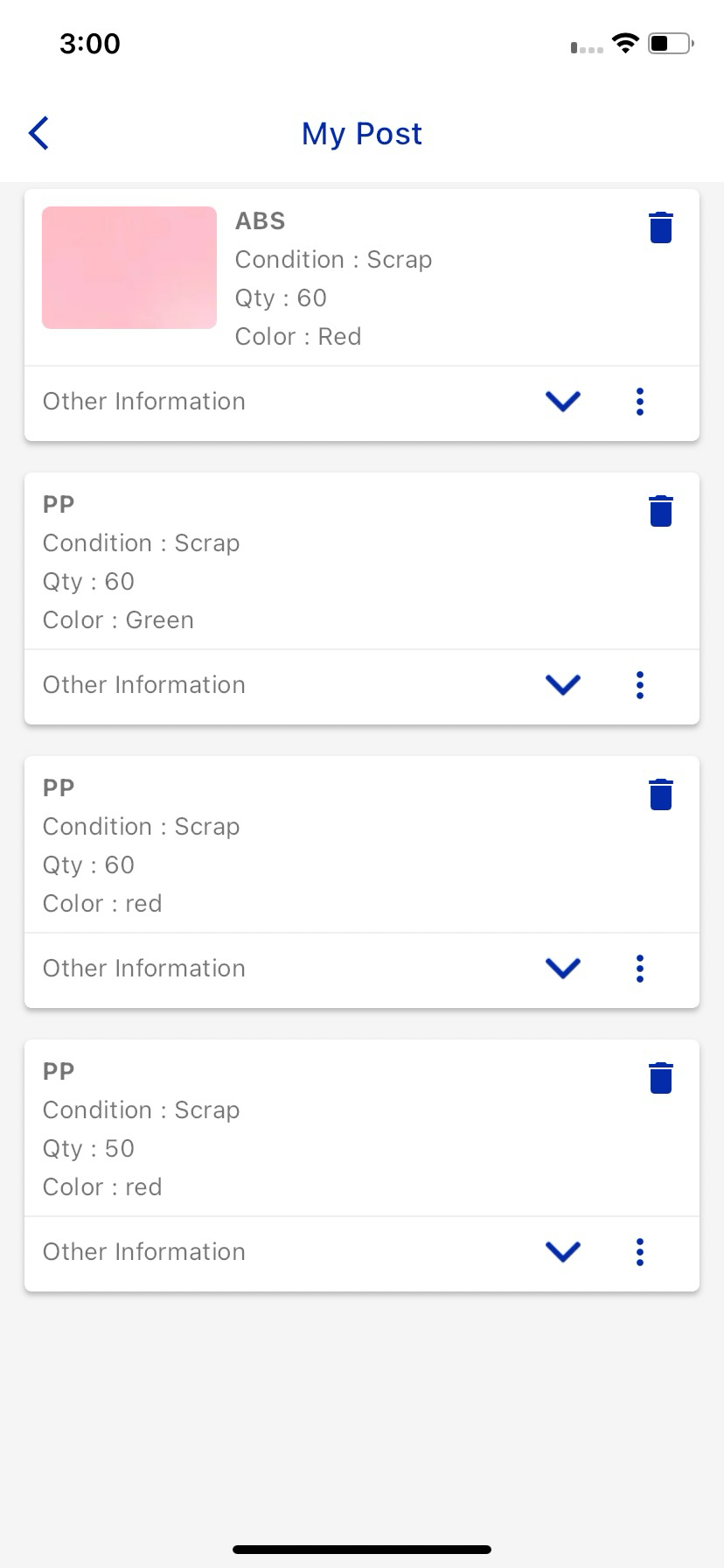
Task: Delete the PP Green post
Action: [661, 511]
